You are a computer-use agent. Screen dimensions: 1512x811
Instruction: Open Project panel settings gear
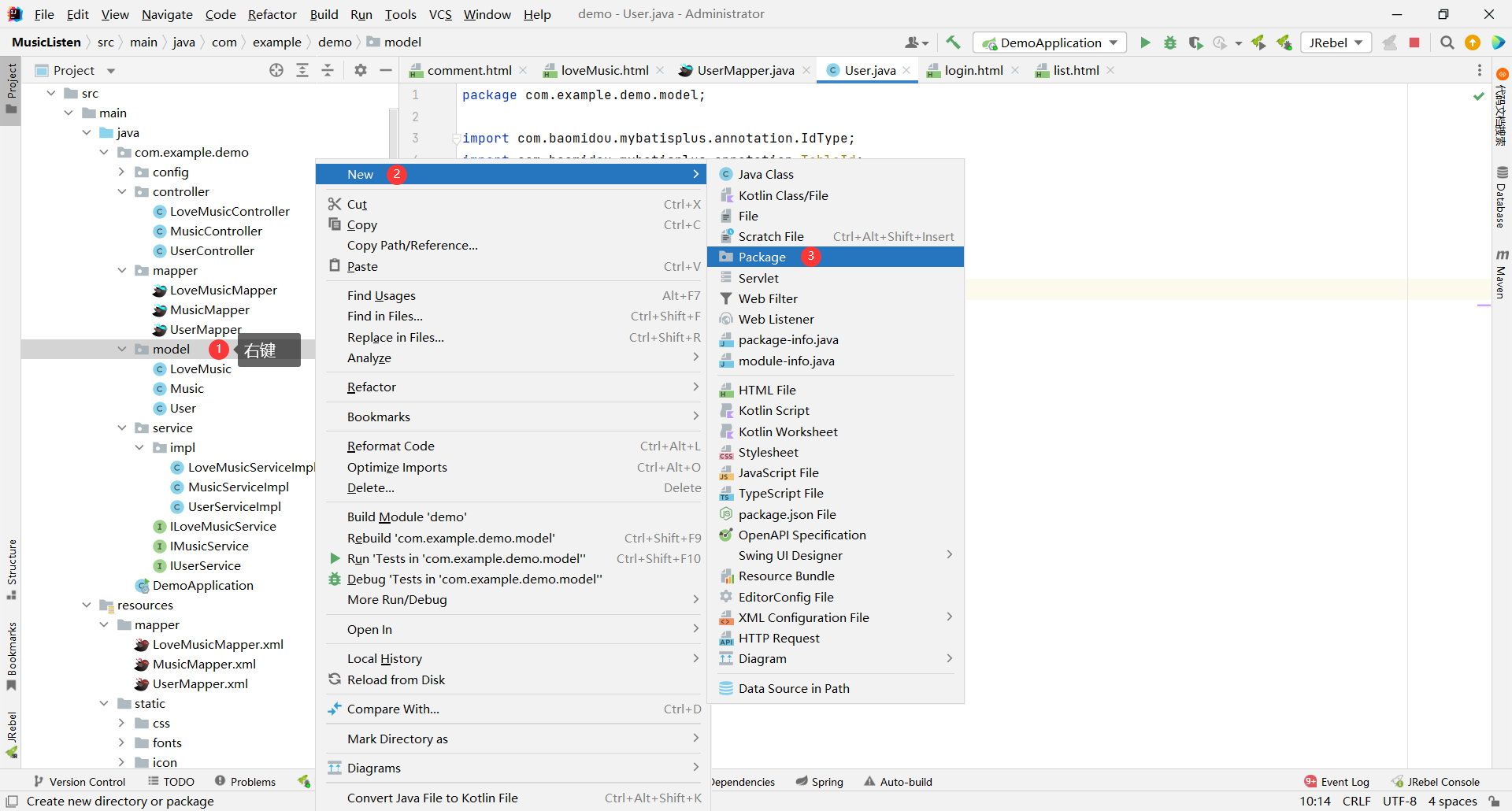361,70
